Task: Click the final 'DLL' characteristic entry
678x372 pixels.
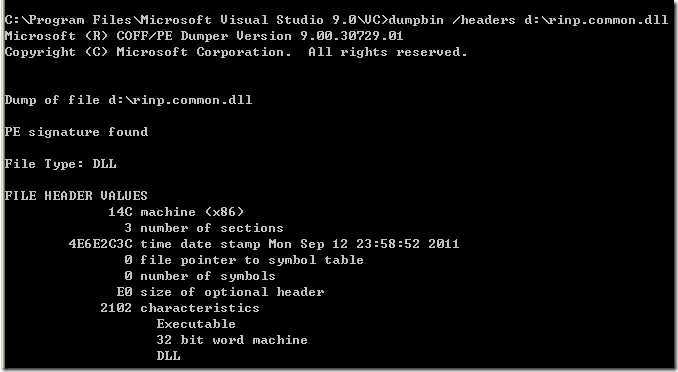Action: click(168, 356)
